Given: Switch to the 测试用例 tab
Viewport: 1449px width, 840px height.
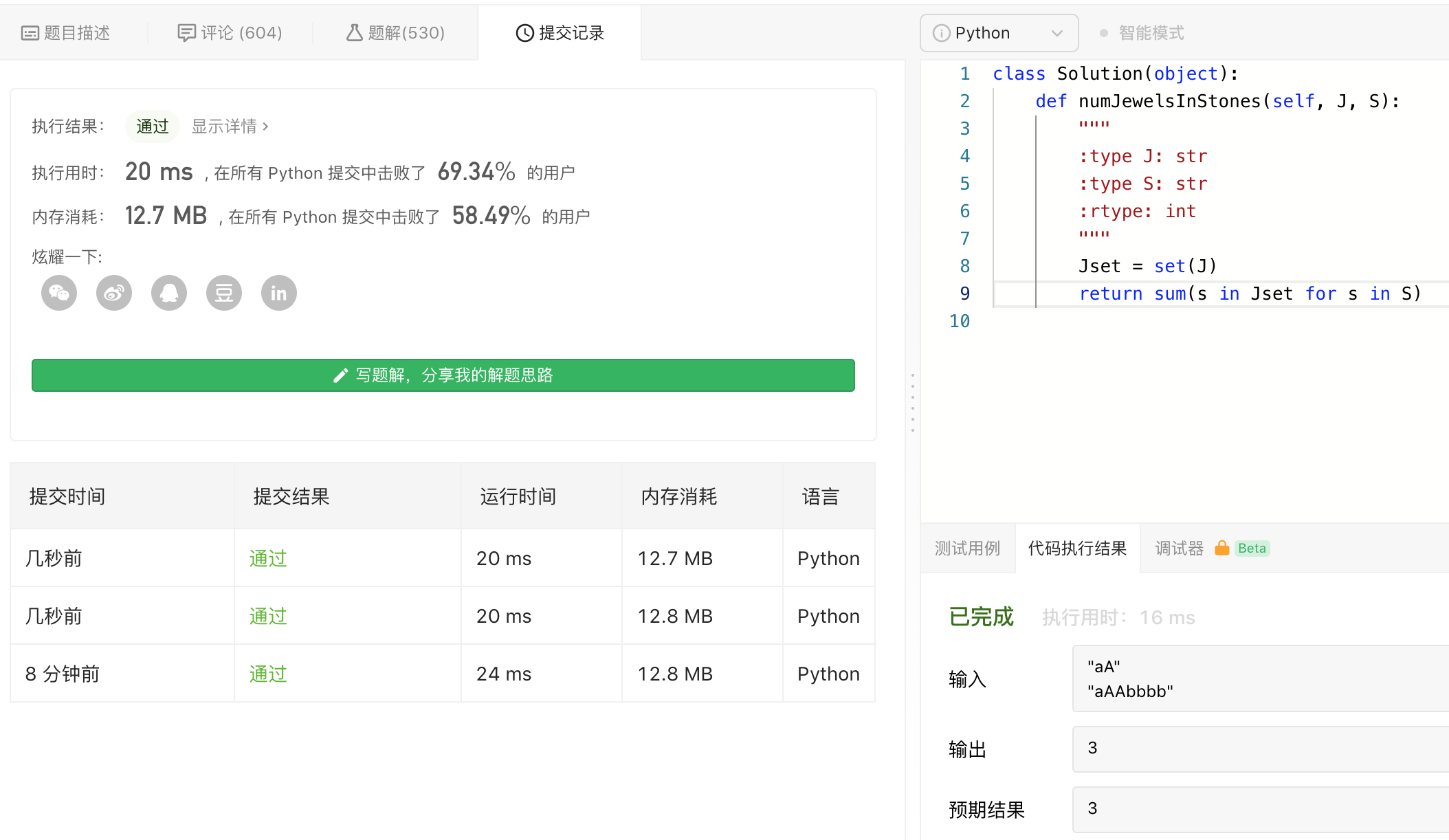Looking at the screenshot, I should [x=967, y=548].
